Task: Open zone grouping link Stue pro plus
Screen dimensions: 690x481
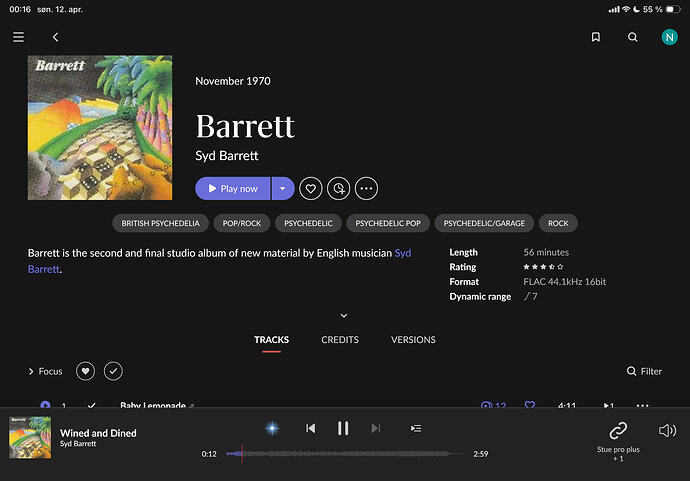Action: tap(618, 441)
